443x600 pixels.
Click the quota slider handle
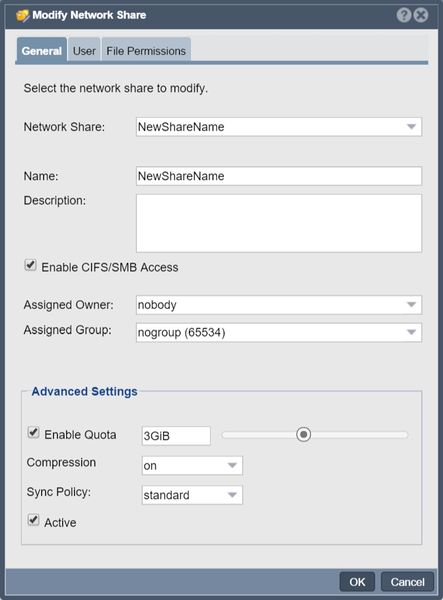tap(304, 434)
